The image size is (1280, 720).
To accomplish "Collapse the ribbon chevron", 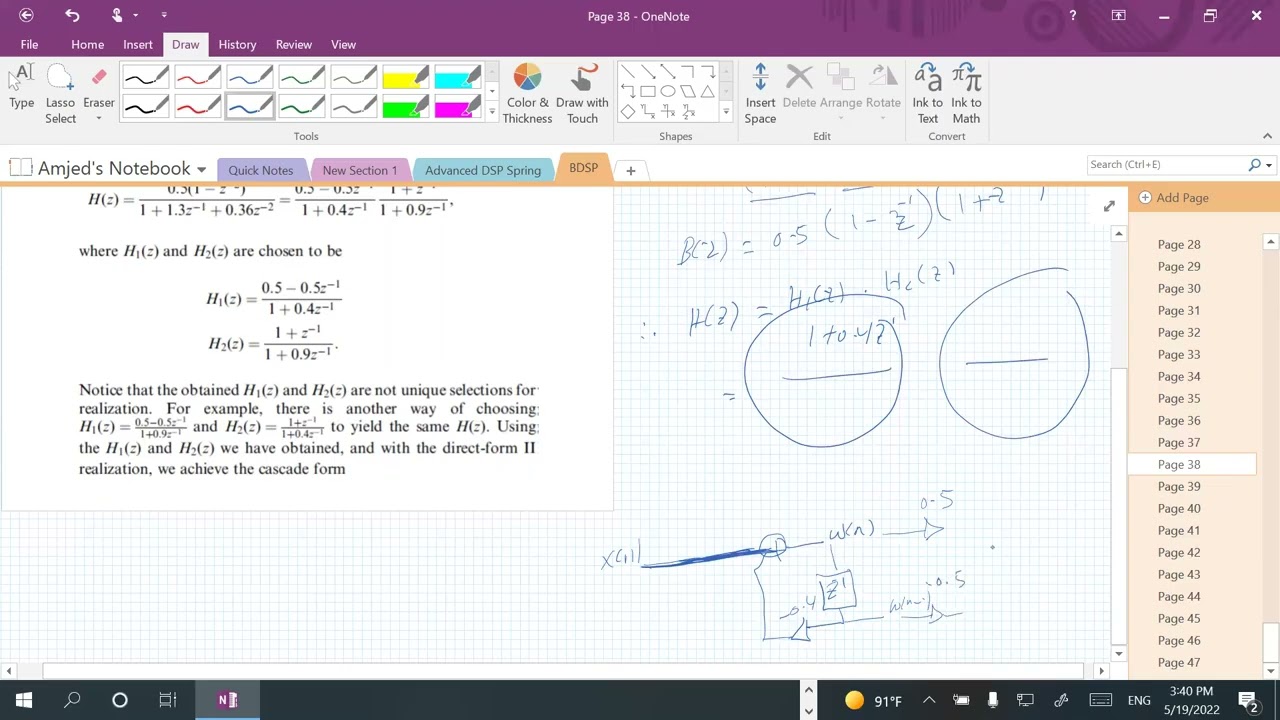I will pyautogui.click(x=1268, y=136).
